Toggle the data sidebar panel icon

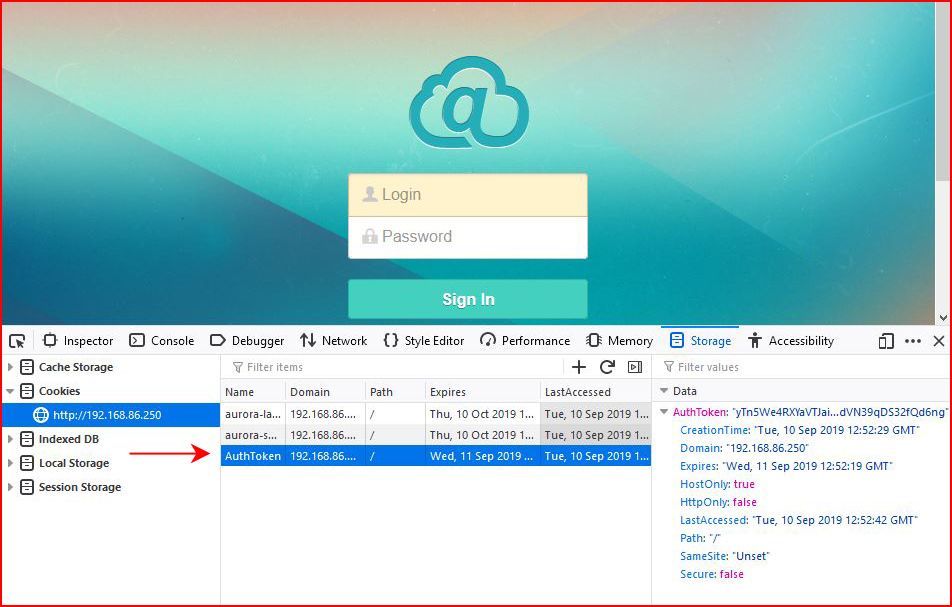coord(635,367)
